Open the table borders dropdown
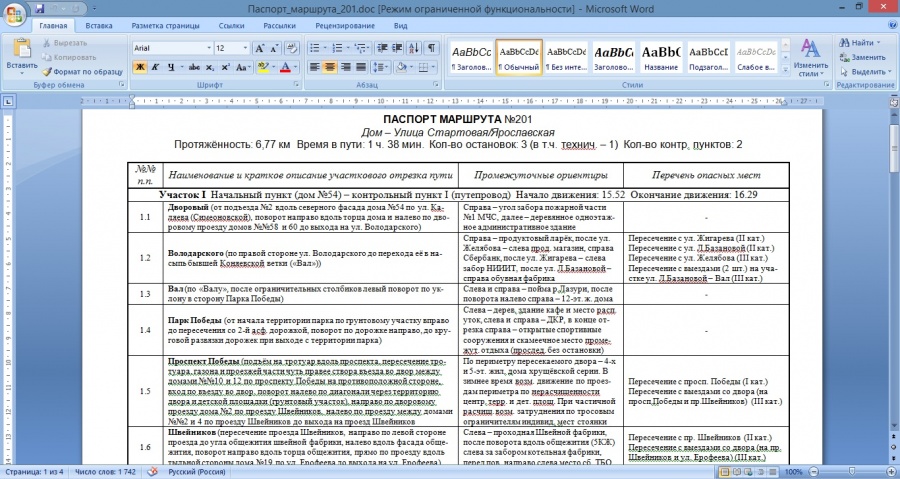Image resolution: width=900 pixels, height=479 pixels. coord(432,67)
